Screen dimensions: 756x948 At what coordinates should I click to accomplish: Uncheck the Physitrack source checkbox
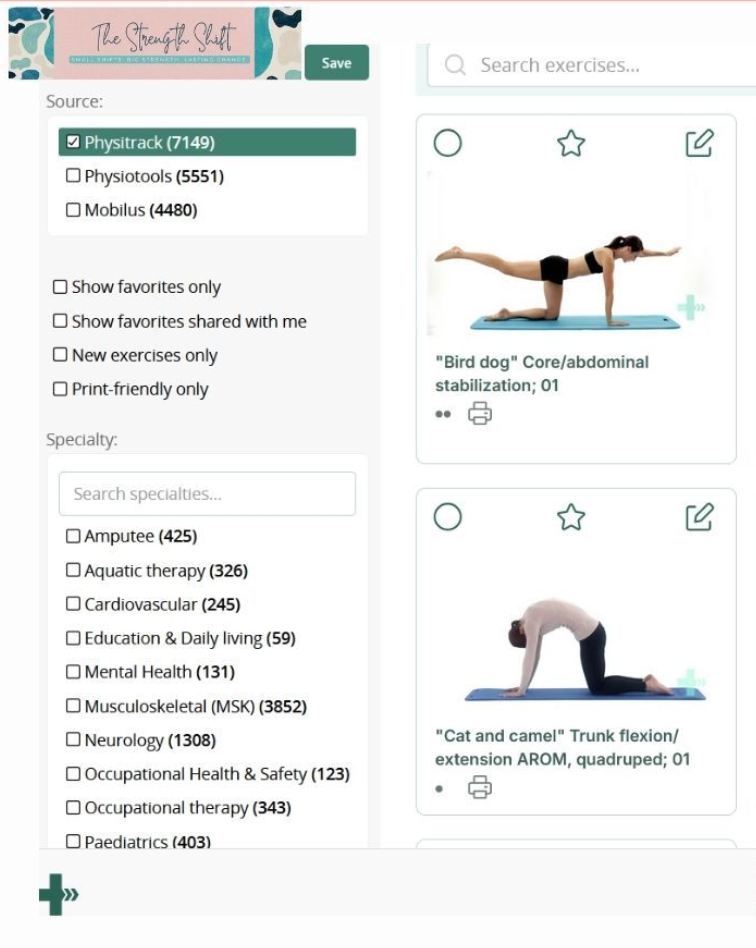pyautogui.click(x=73, y=142)
